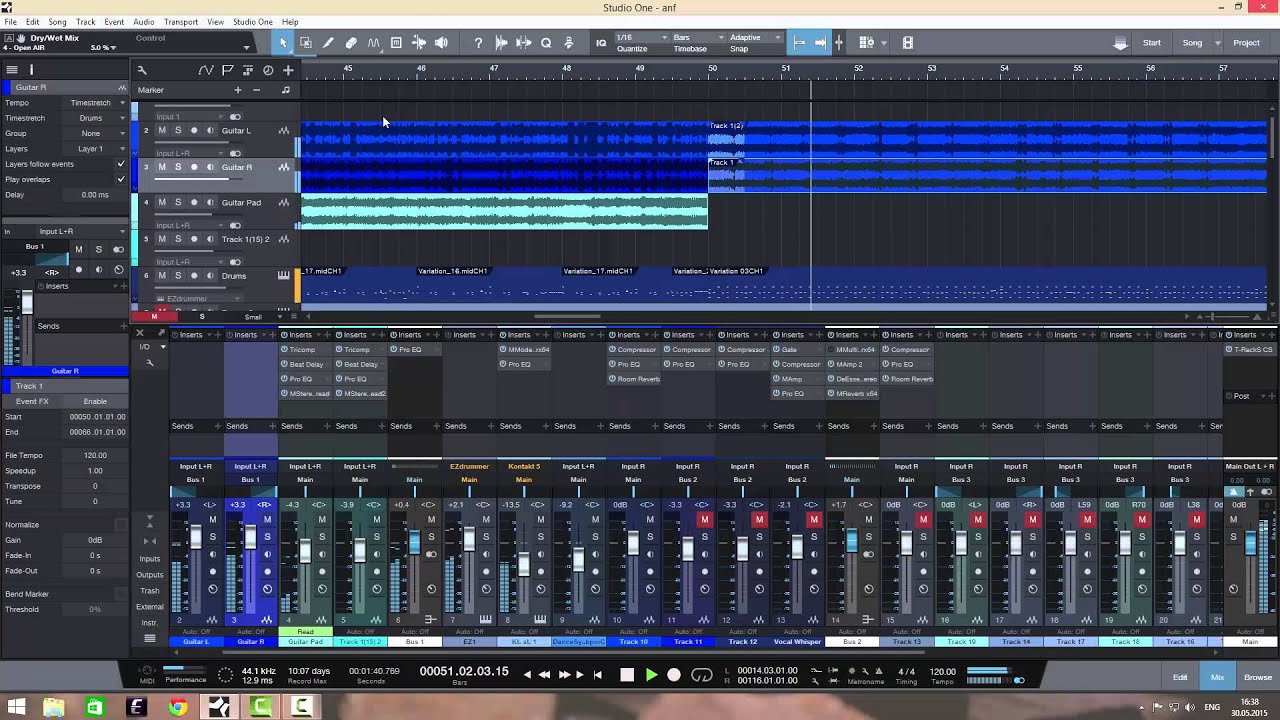Toggle the transport Loop button
The width and height of the screenshot is (1280, 720).
tap(702, 675)
